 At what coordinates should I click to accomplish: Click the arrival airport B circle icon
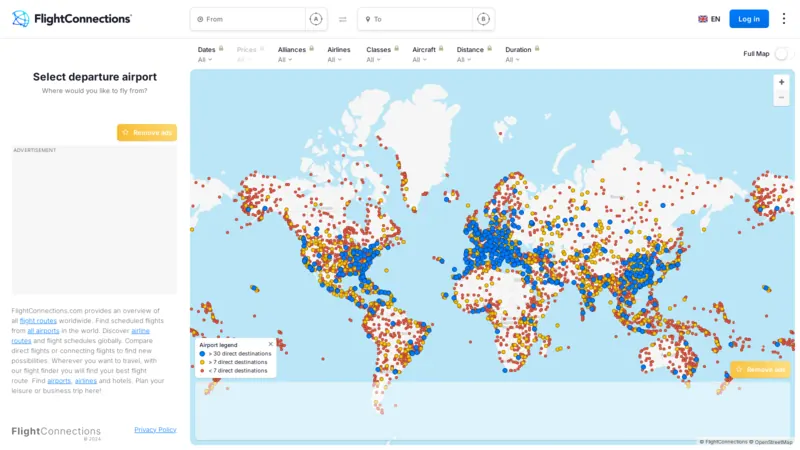[x=483, y=19]
